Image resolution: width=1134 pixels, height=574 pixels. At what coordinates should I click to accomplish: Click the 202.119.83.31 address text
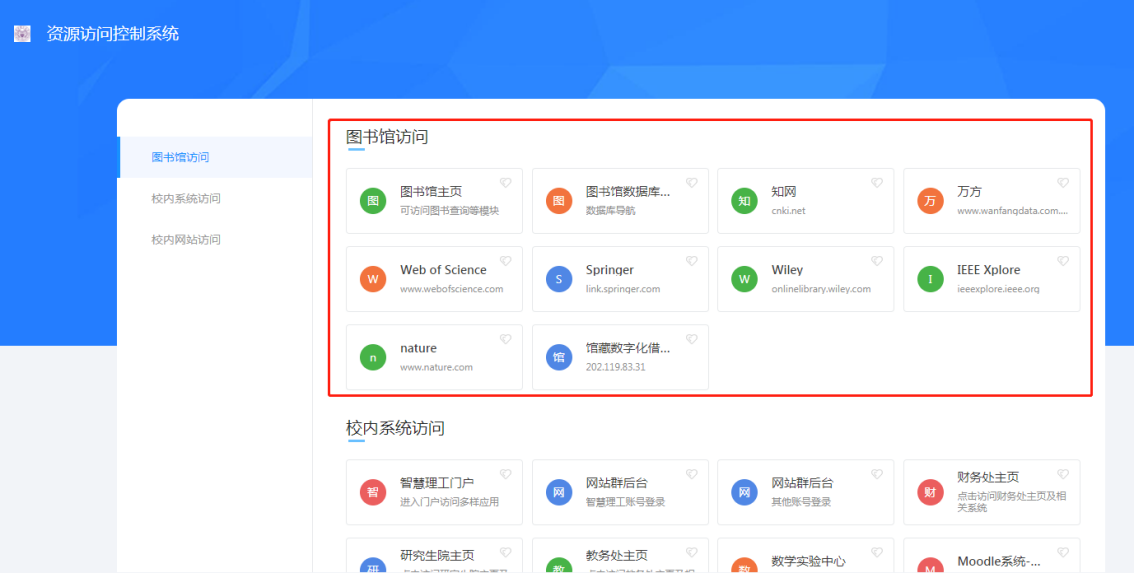coord(615,367)
